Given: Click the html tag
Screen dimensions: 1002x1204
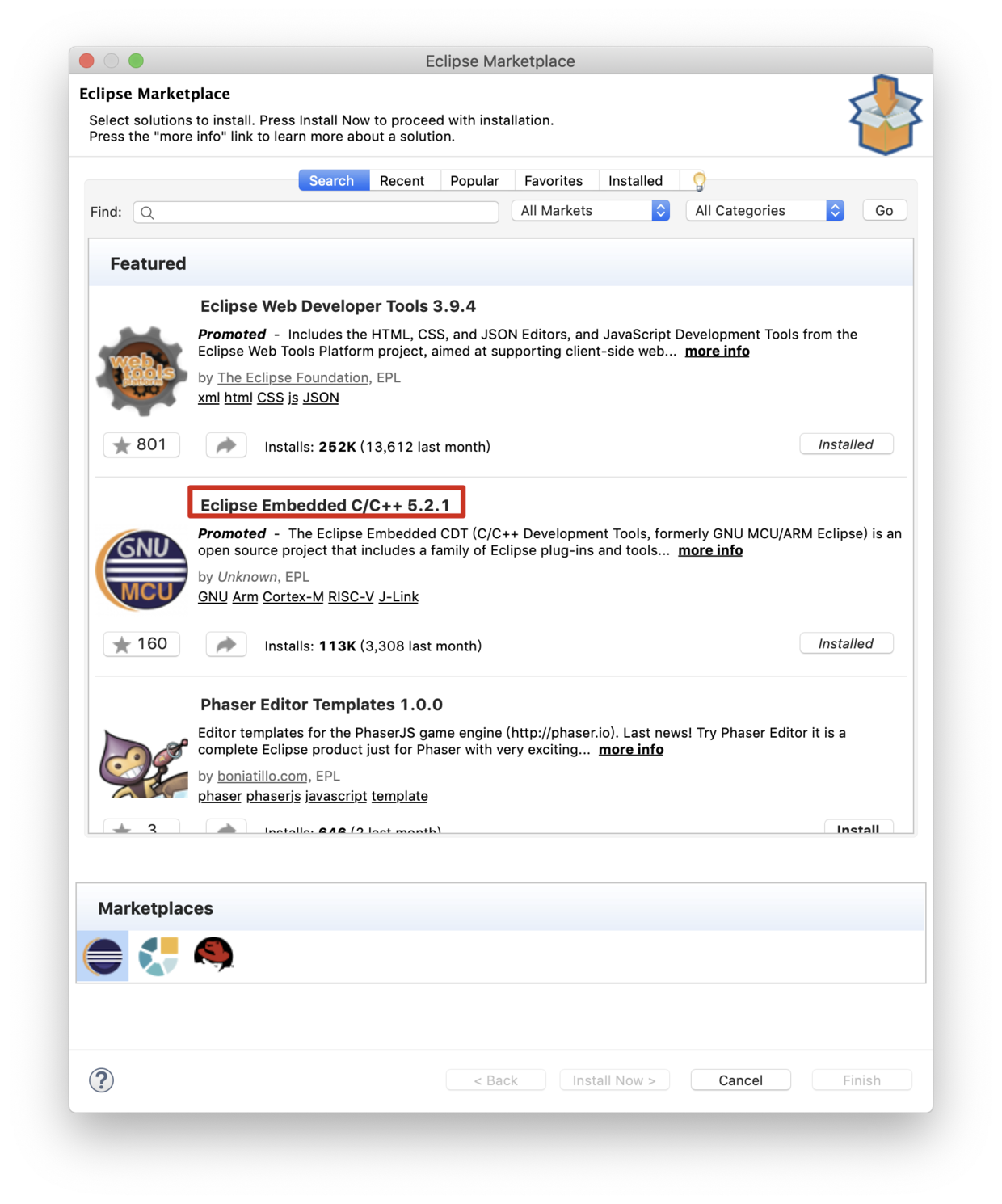Looking at the screenshot, I should 238,398.
